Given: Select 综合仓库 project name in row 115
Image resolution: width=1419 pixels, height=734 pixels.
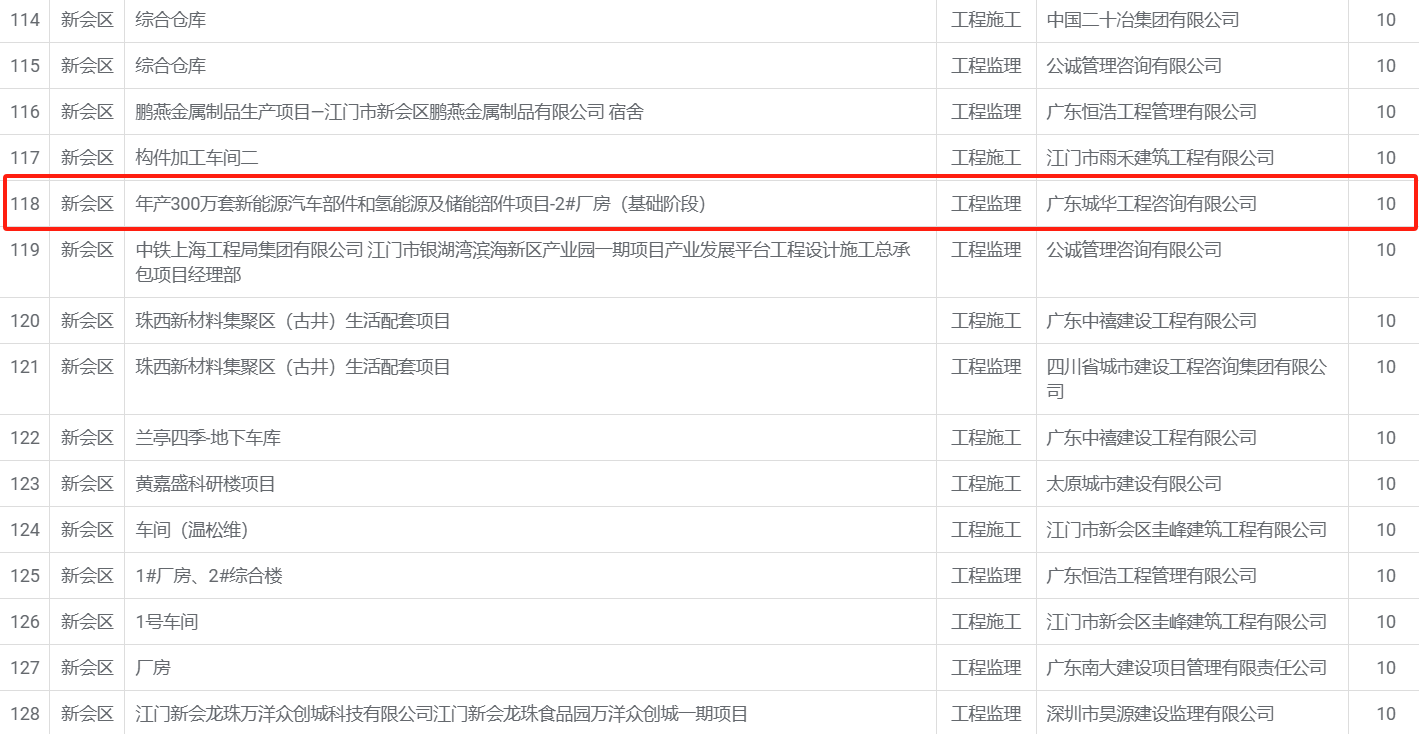Looking at the screenshot, I should pos(171,66).
